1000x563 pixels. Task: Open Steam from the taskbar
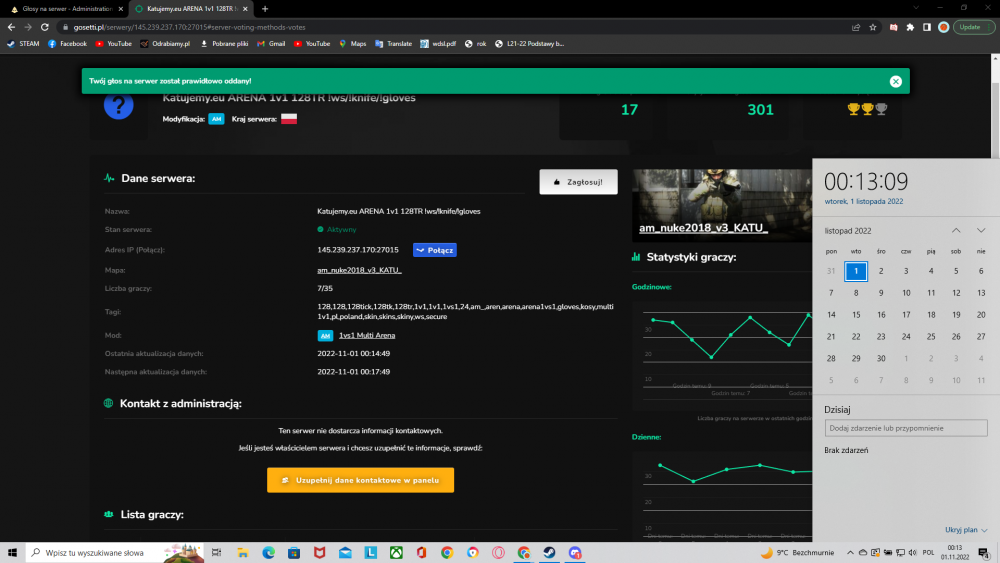549,553
